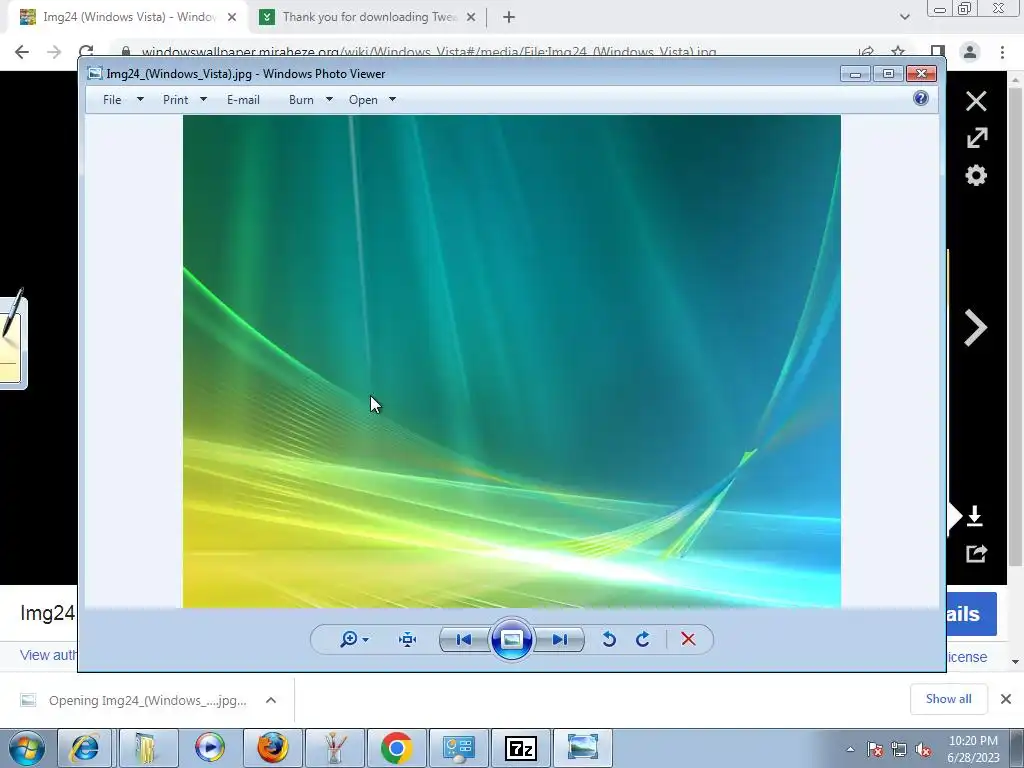Show the next image in media viewer
Screen dimensions: 1024x768
[976, 328]
